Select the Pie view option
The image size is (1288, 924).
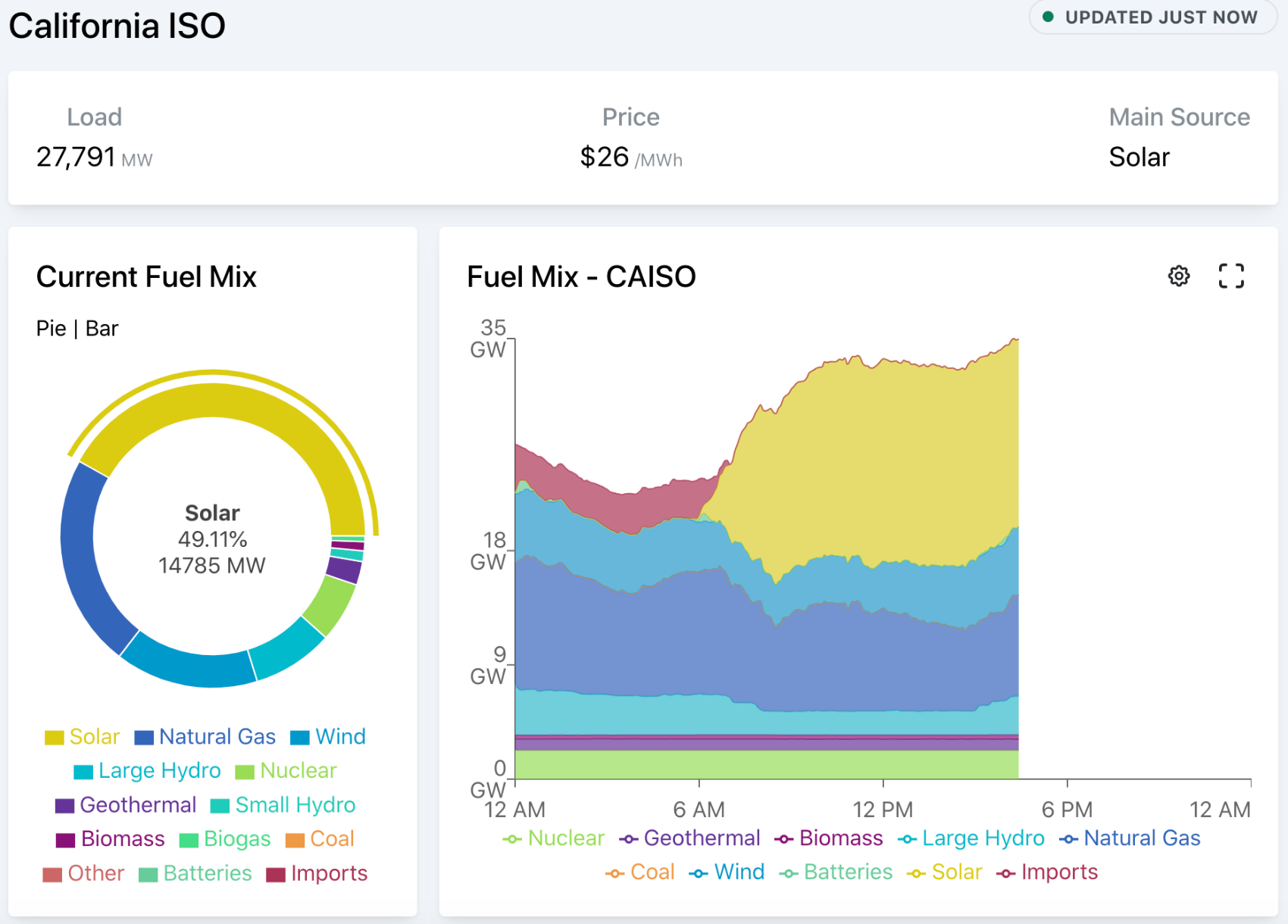point(51,329)
